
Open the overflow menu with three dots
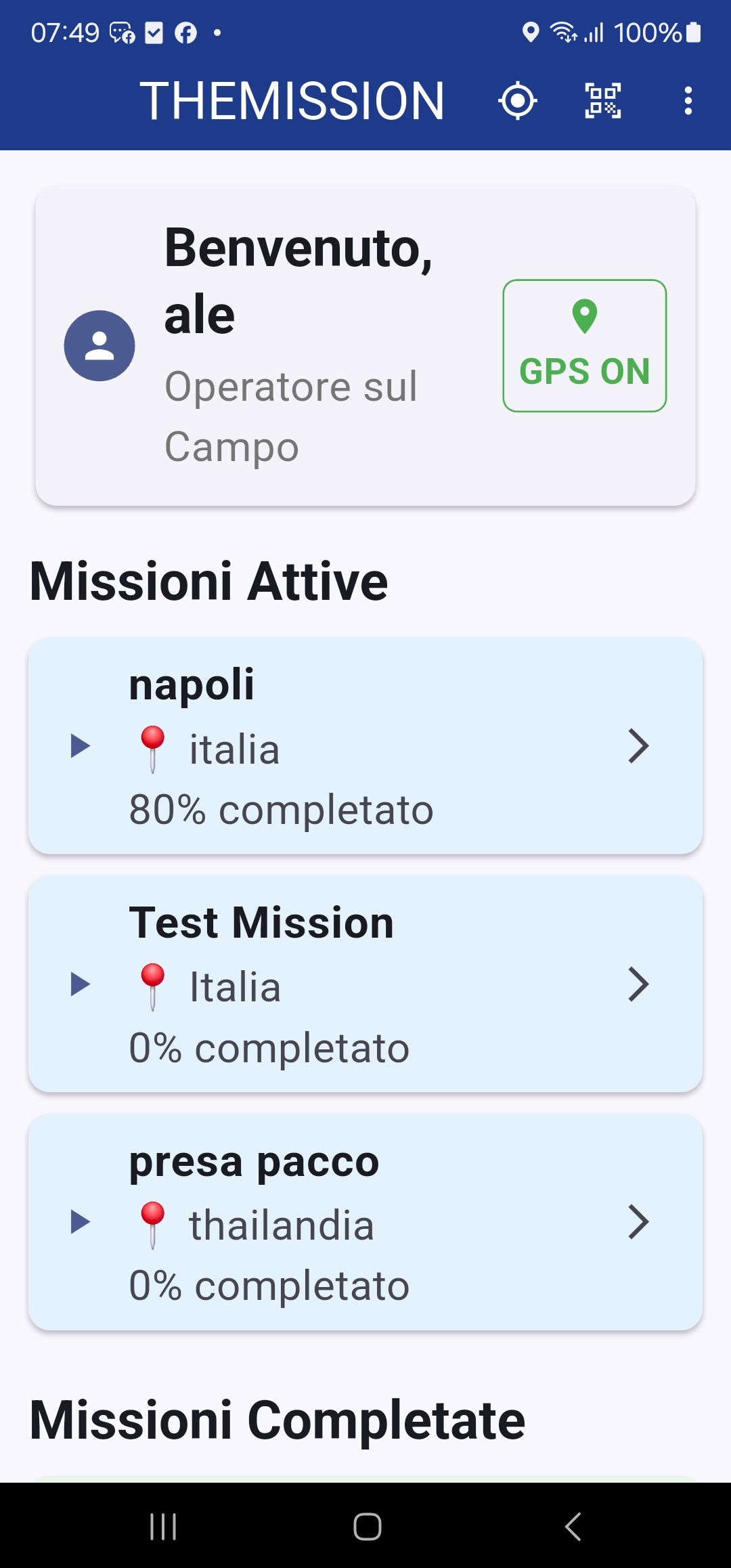(688, 100)
